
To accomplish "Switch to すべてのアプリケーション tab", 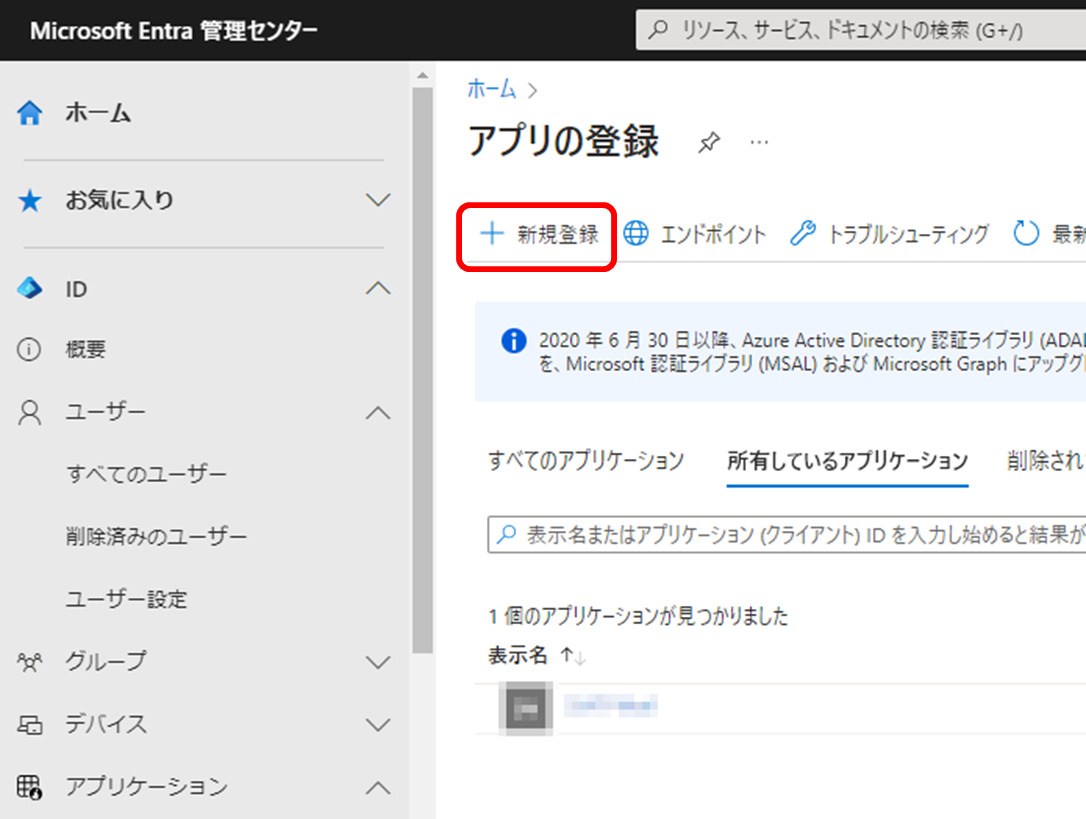I will click(x=586, y=461).
